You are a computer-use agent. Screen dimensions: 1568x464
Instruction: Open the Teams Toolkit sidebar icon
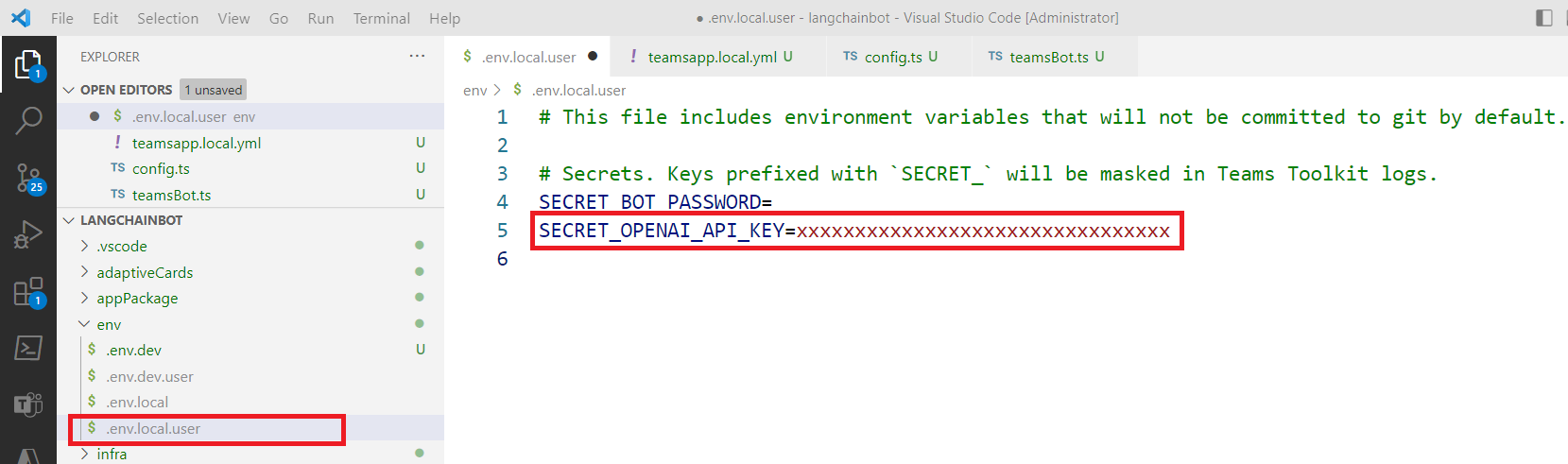[28, 404]
